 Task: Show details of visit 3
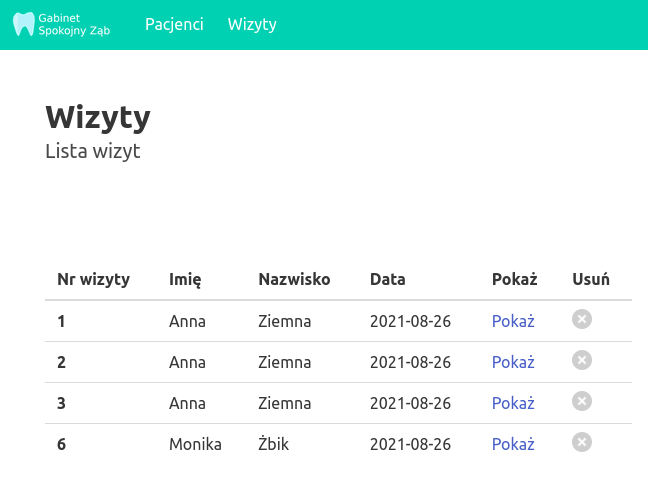point(513,403)
